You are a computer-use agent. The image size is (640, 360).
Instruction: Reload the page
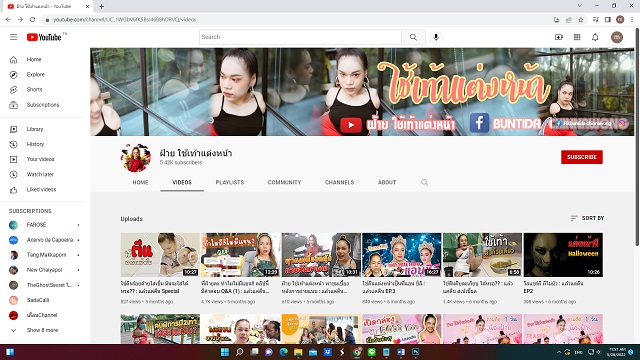pyautogui.click(x=33, y=20)
